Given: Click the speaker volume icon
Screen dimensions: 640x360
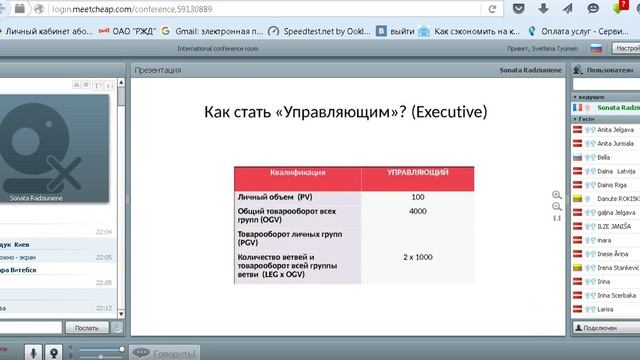Looking at the screenshot, I should pyautogui.click(x=71, y=349).
